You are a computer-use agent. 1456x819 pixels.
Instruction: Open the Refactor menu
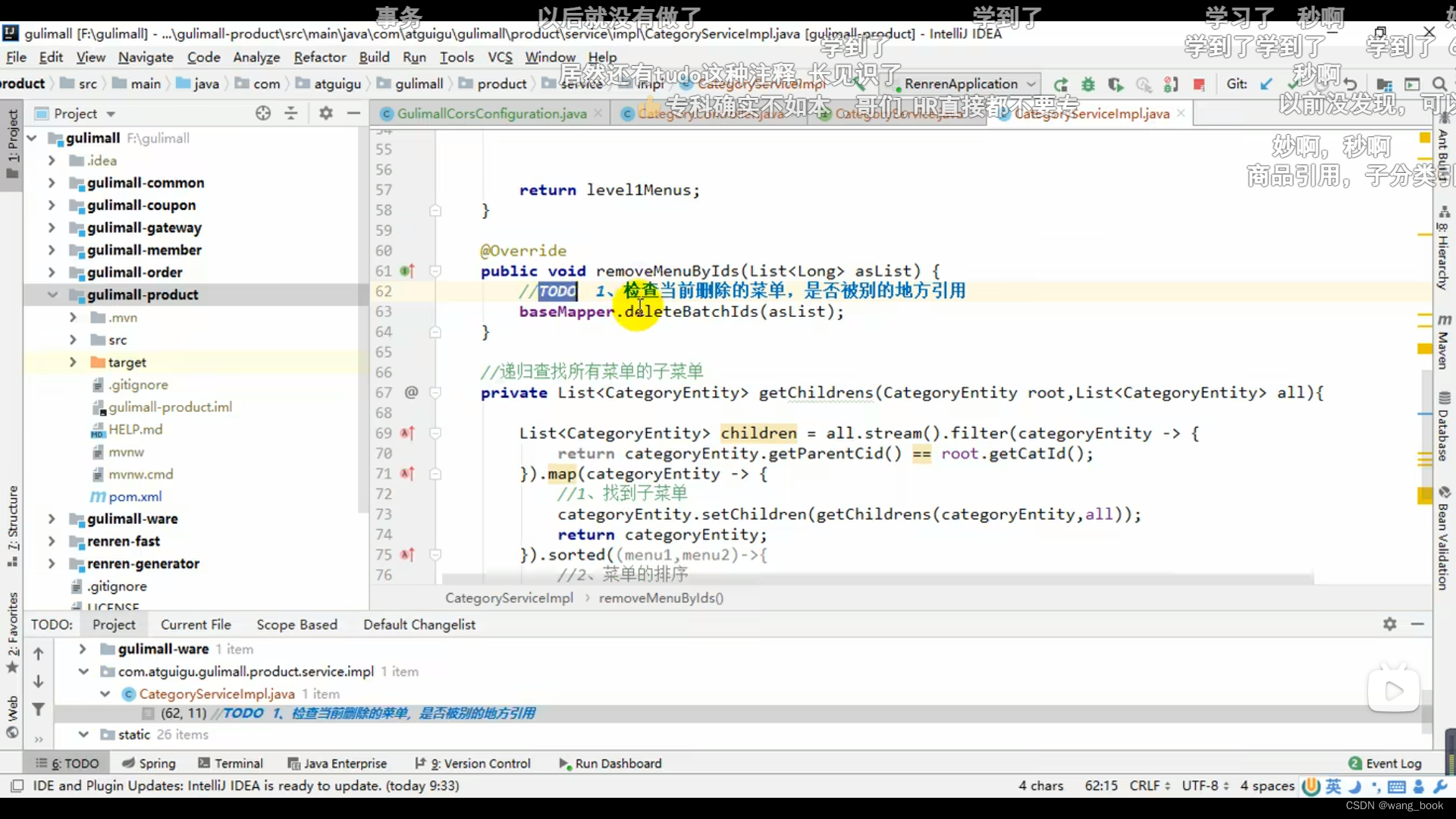319,57
